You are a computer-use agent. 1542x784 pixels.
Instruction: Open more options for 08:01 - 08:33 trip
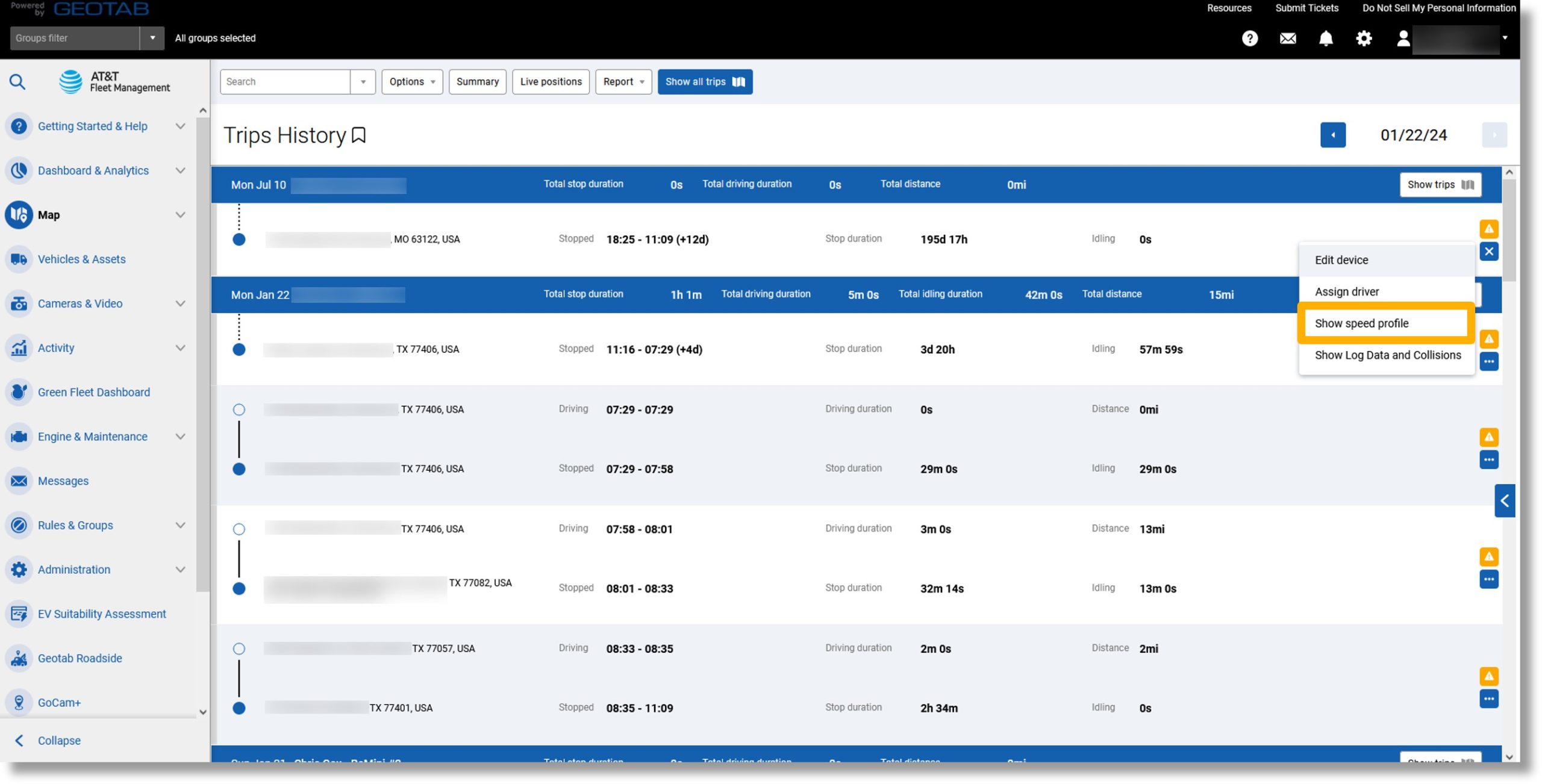1488,579
